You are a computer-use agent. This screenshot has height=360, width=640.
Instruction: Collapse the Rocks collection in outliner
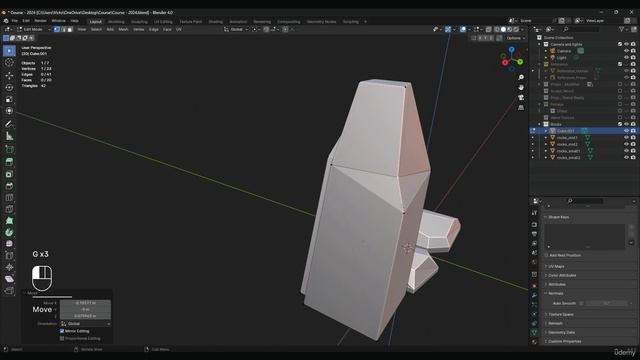[540, 124]
